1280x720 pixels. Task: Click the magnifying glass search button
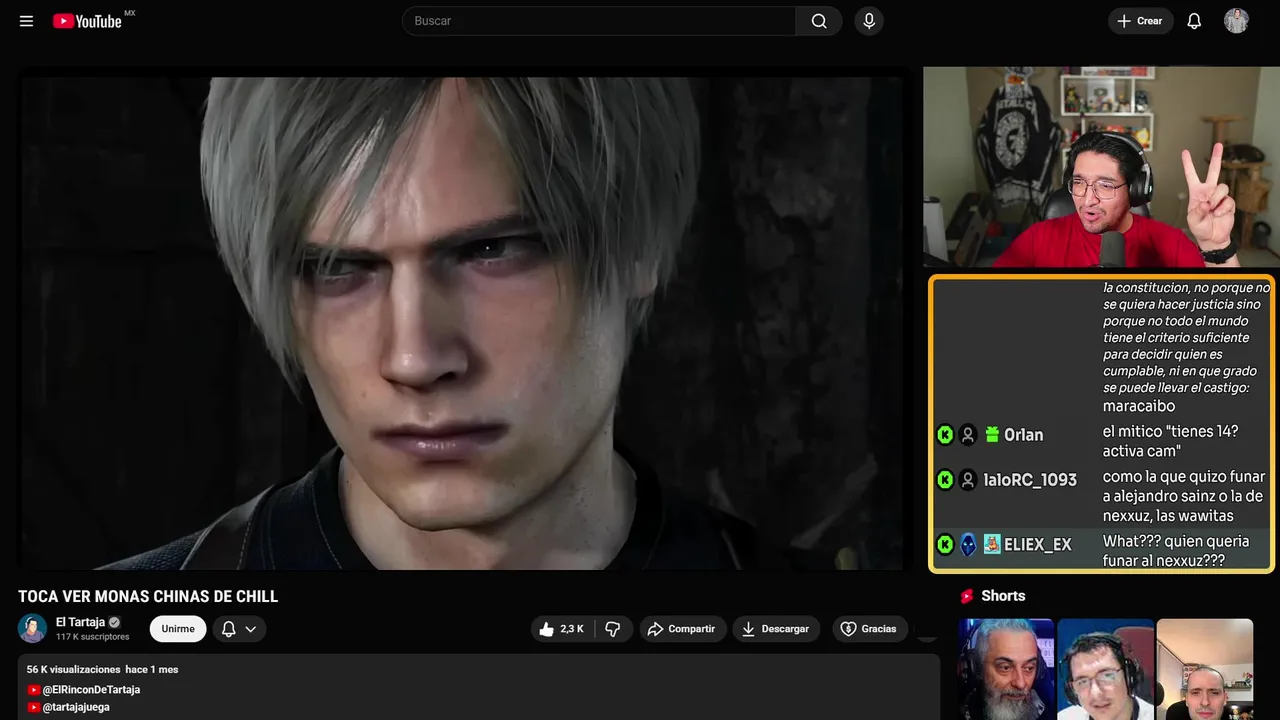(819, 21)
